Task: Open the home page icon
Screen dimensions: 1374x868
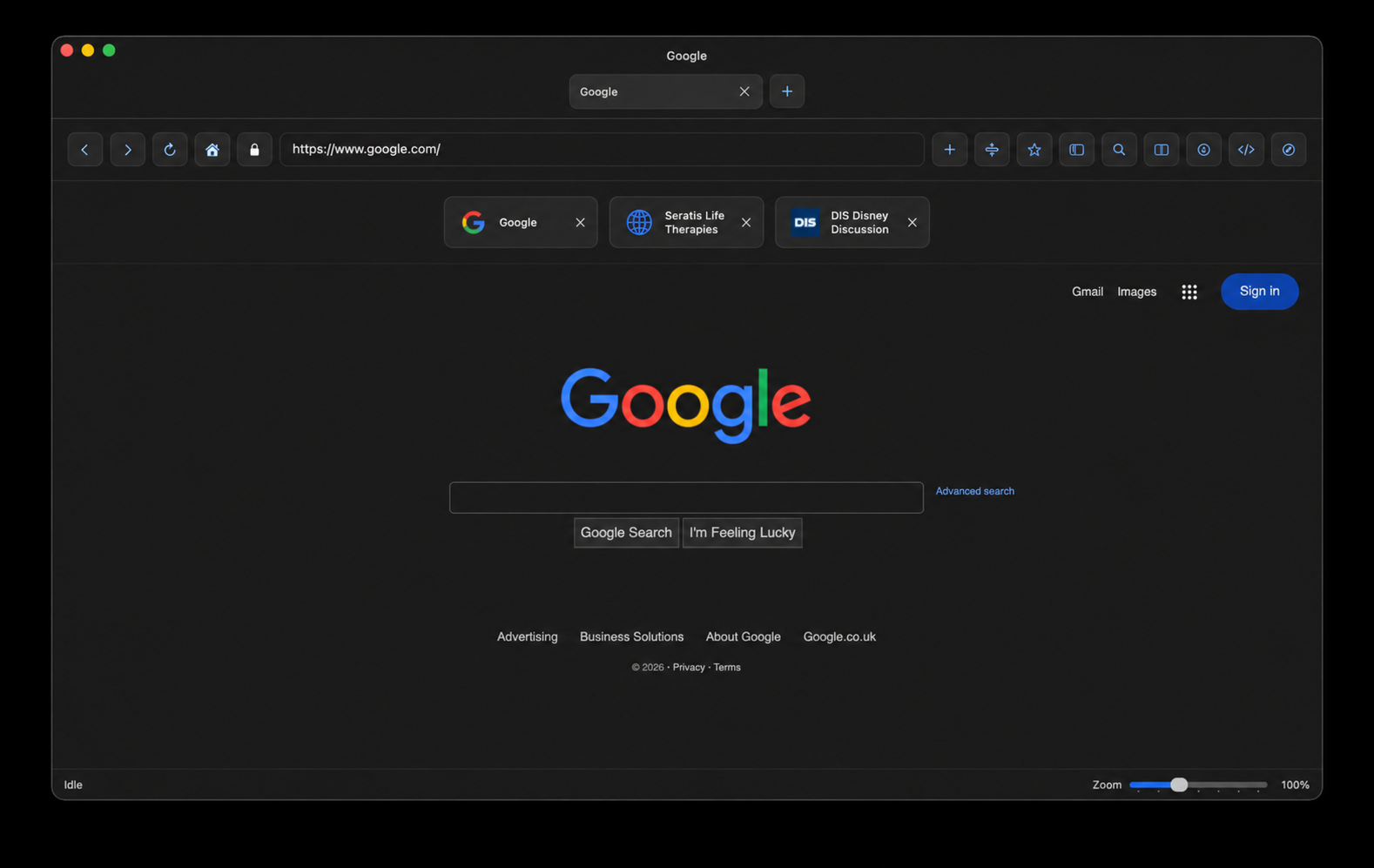Action: (x=212, y=150)
